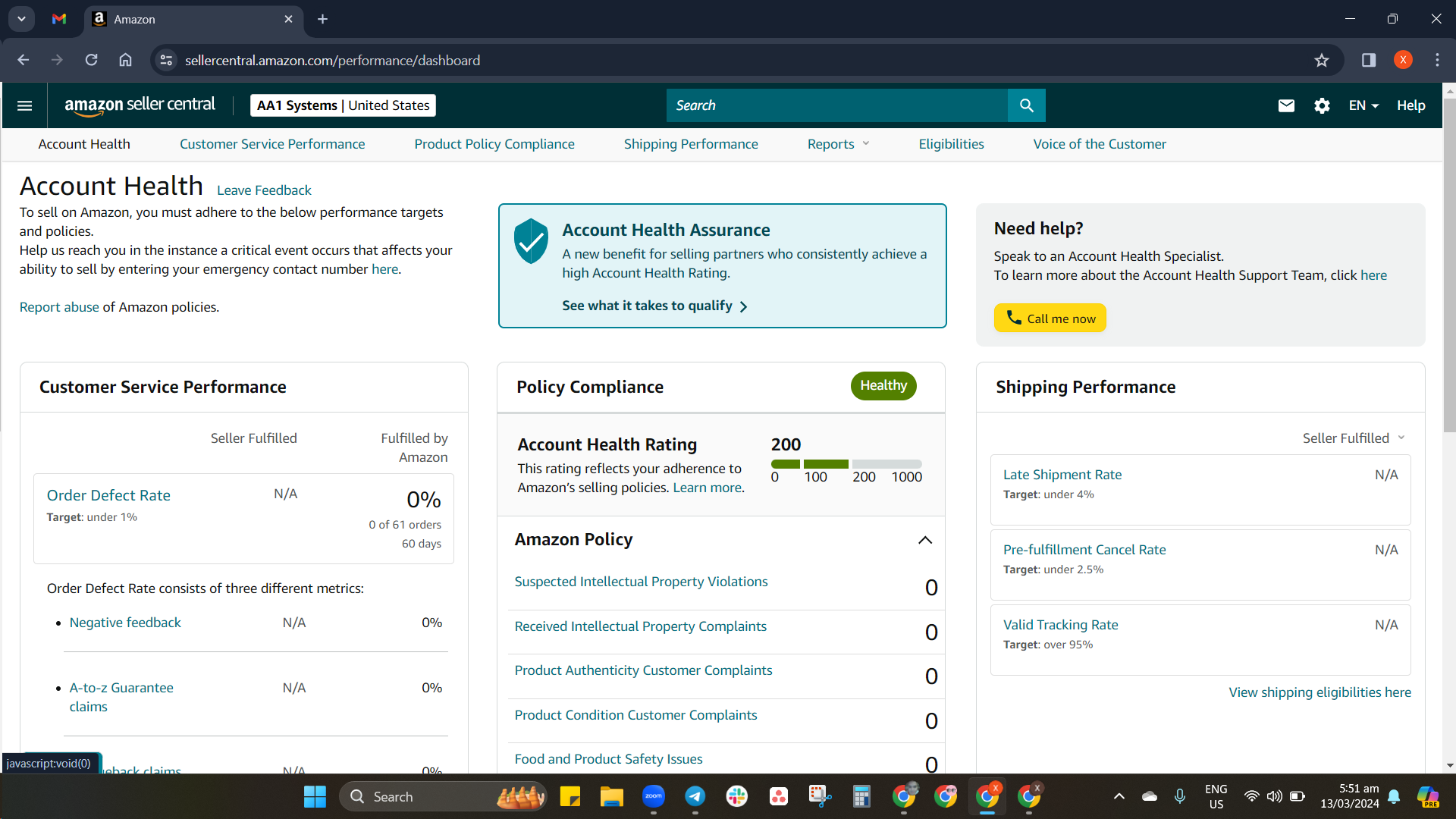Go back to the previous page
1456x819 pixels.
[24, 61]
